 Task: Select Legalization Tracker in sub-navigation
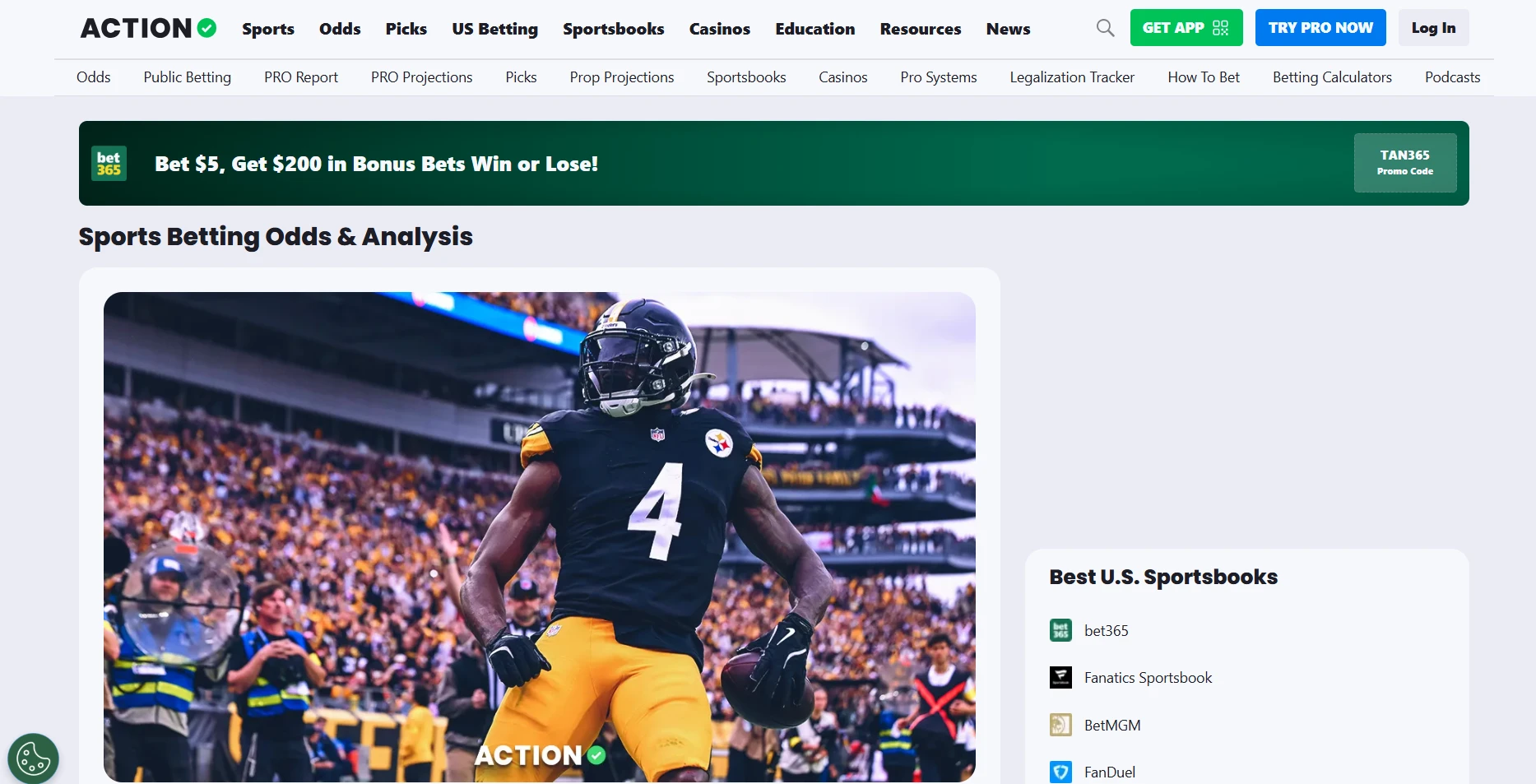click(x=1071, y=77)
